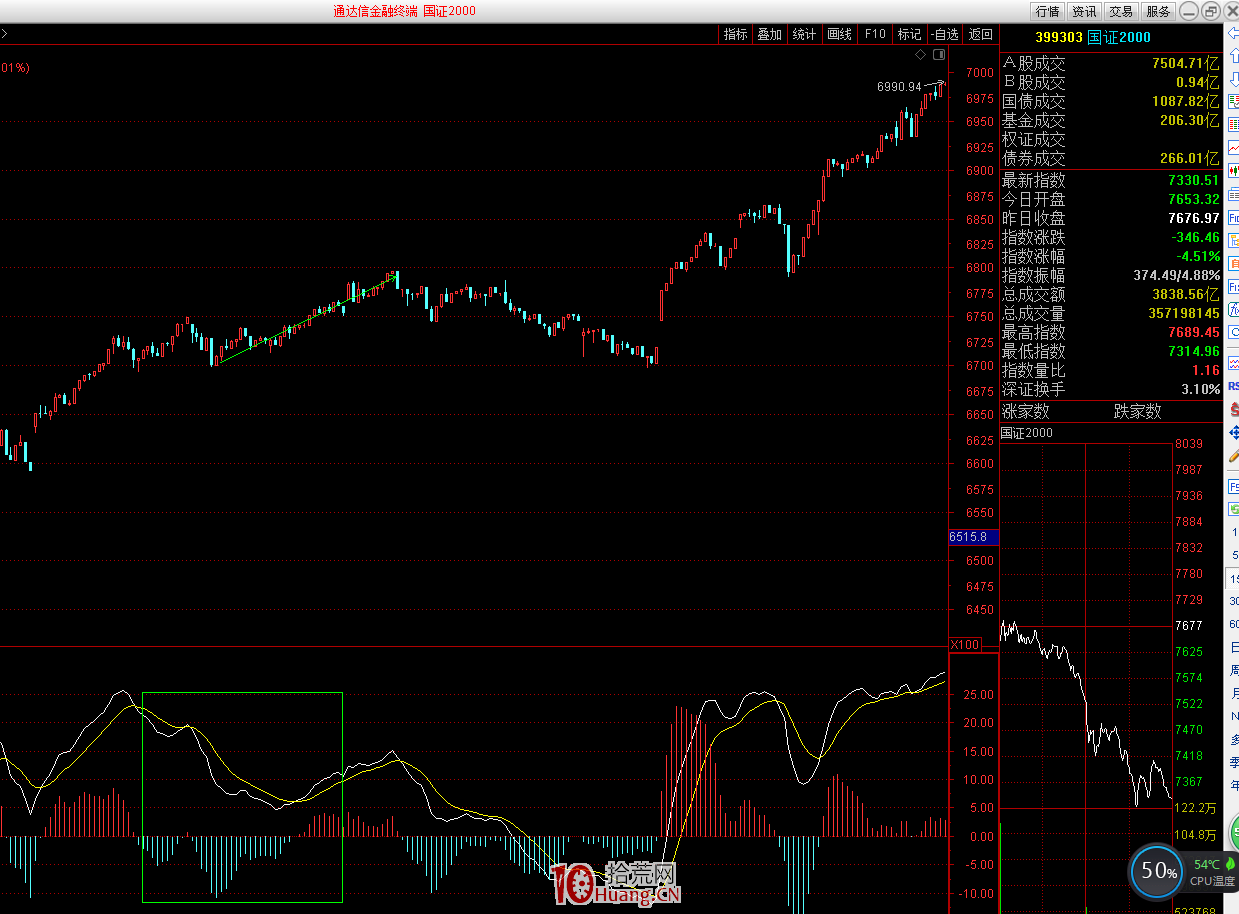Screen dimensions: 1239x914
Task: Click the 今日开盘 value 7653.32
Action: click(1194, 199)
